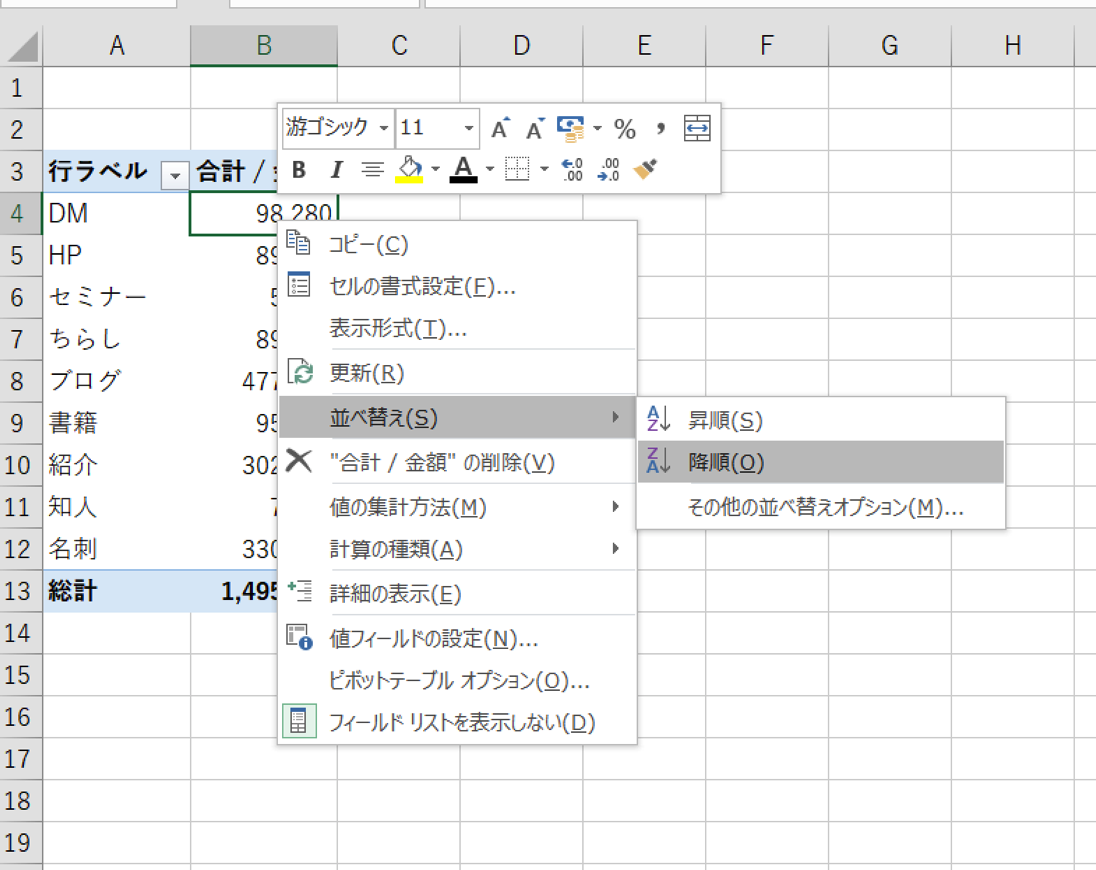Expand 値の集計方法(M) submenu
Screen dimensions: 1096x870
tap(457, 507)
